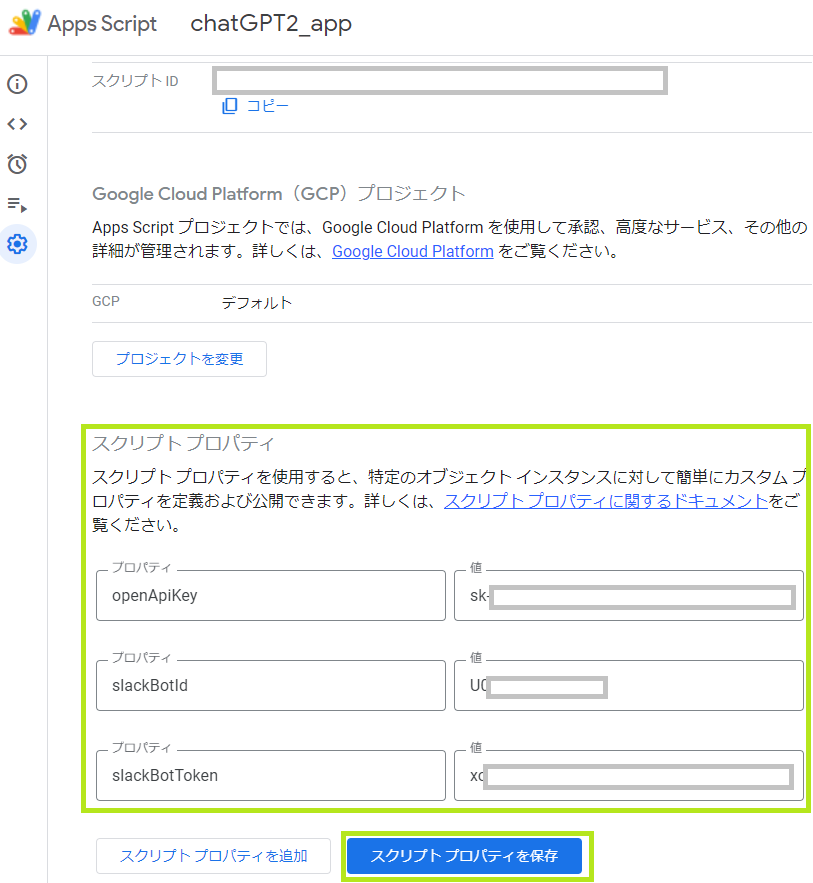
Task: Open the Overview info page in sidebar
Action: click(17, 84)
